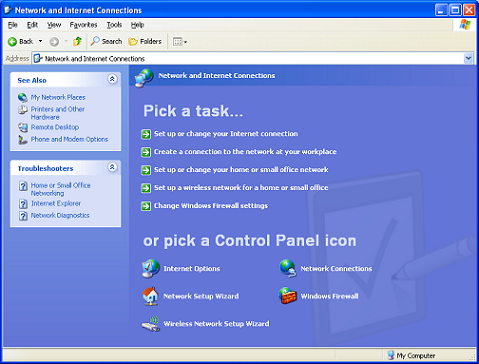Click arrow icon beside Create workplace connection task
The width and height of the screenshot is (479, 364).
click(146, 152)
